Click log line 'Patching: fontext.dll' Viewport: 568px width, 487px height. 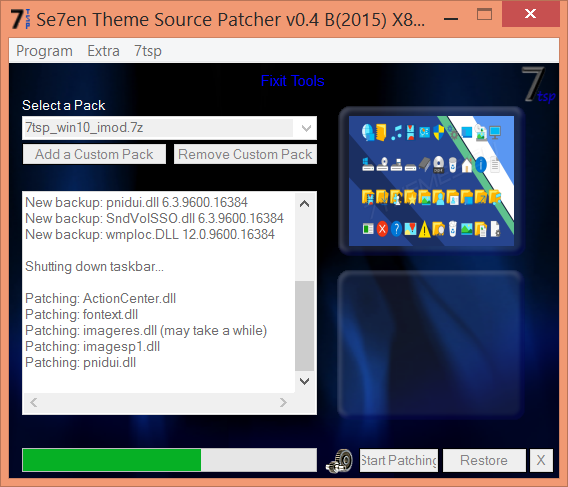pos(82,315)
